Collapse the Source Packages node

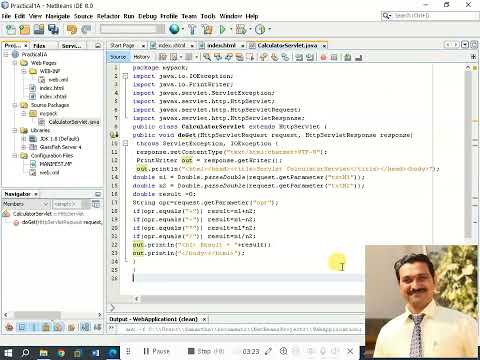click(x=15, y=105)
